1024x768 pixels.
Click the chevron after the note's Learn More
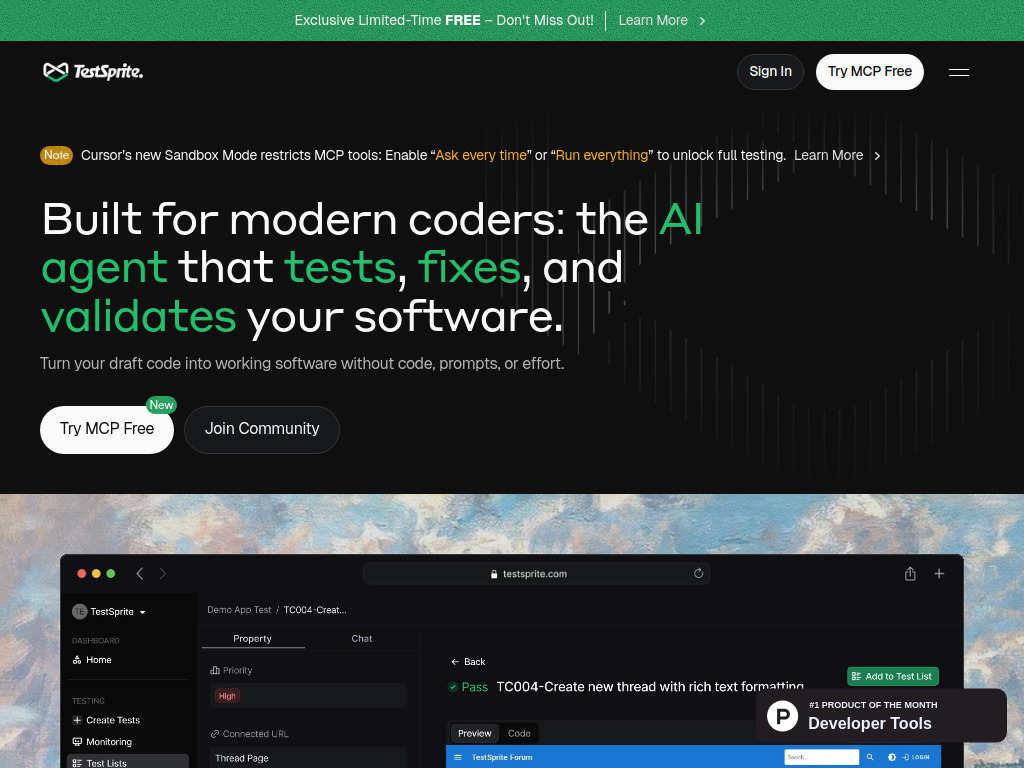pyautogui.click(x=877, y=156)
